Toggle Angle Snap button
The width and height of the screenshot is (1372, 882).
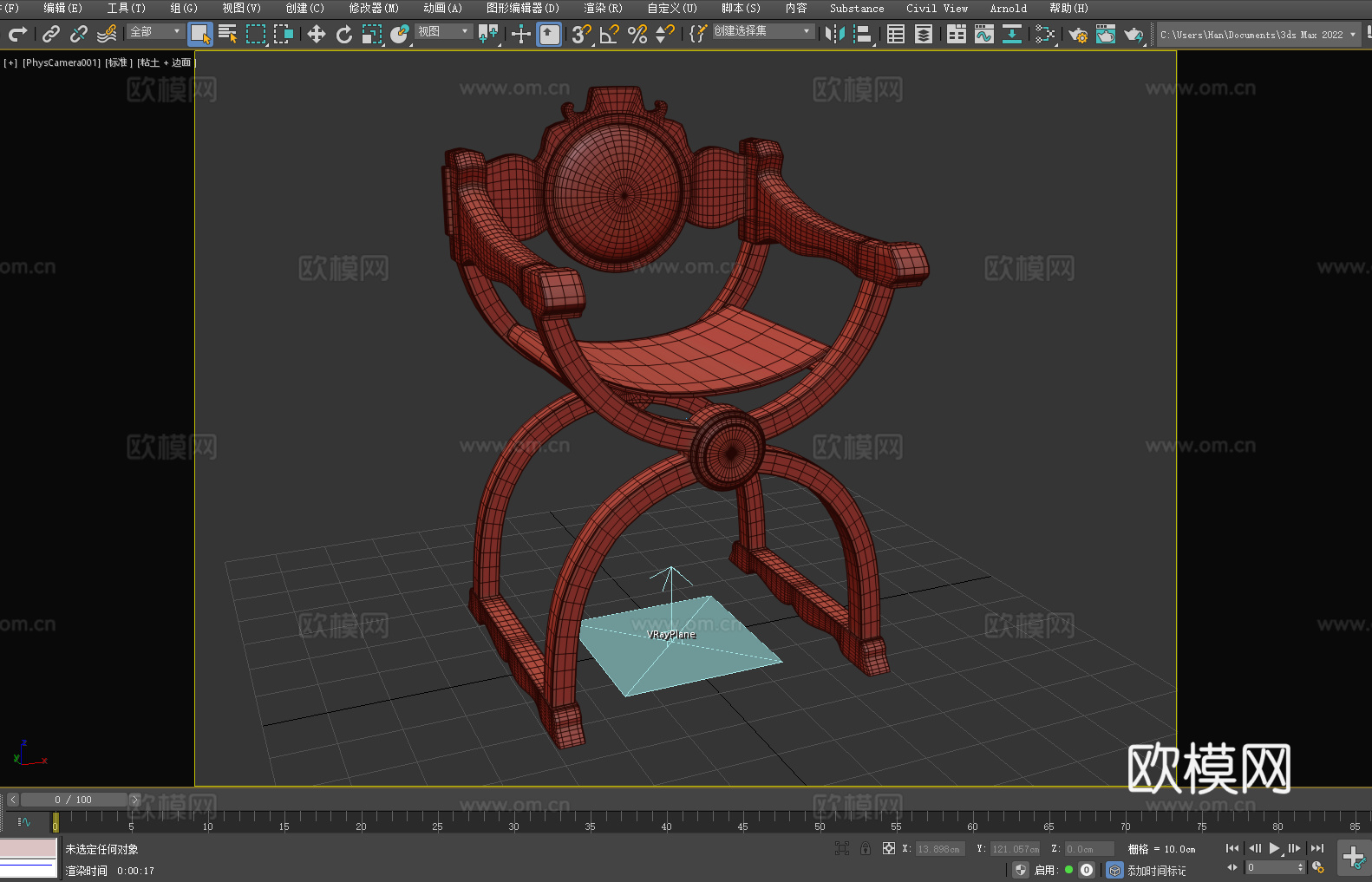coord(610,34)
